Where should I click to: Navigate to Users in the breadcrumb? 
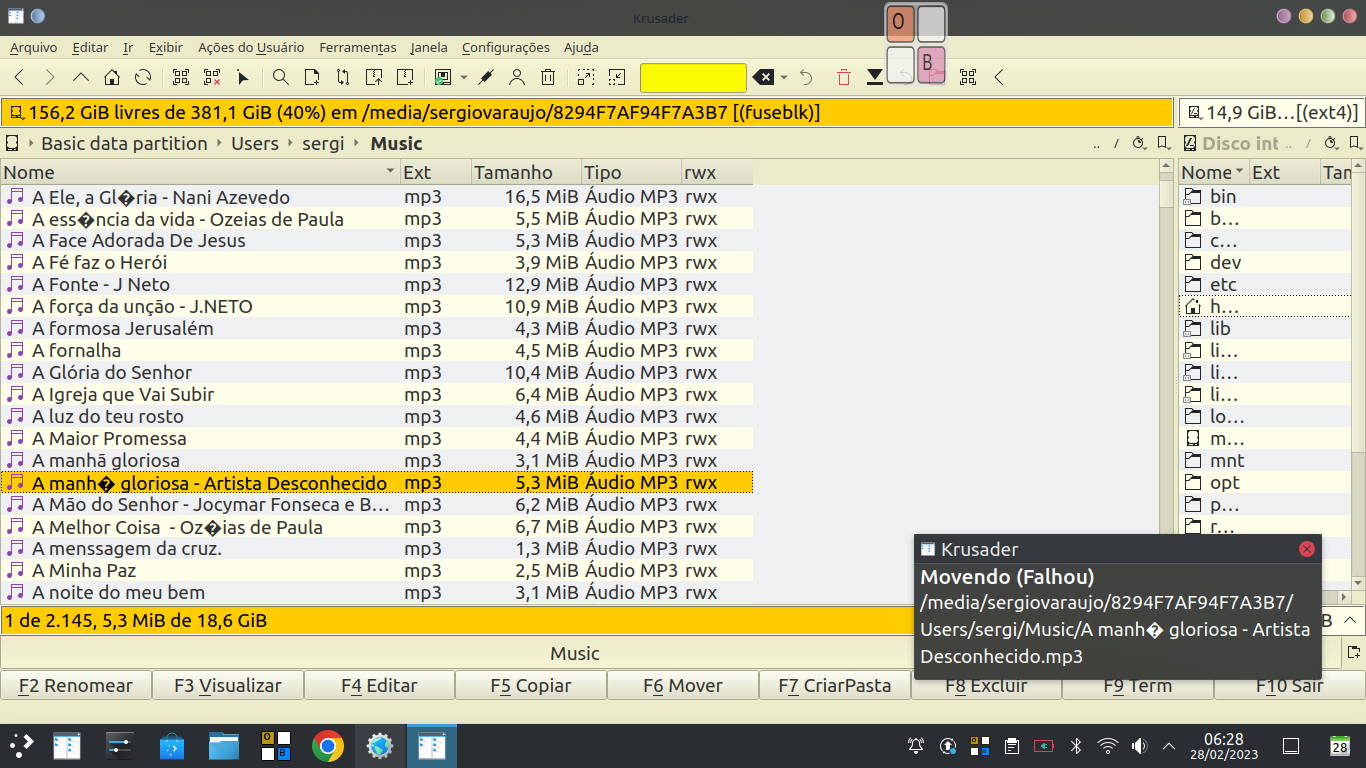point(255,144)
